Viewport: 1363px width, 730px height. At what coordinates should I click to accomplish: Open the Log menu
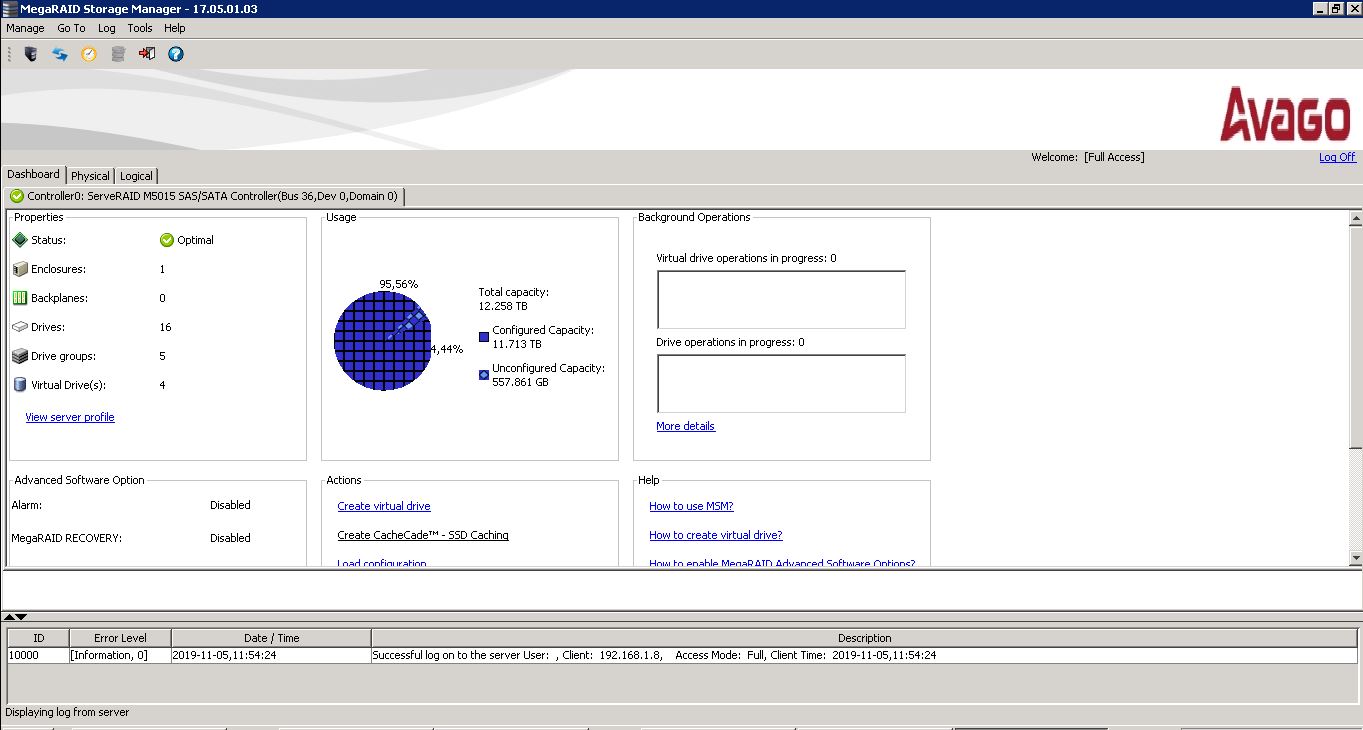coord(106,28)
